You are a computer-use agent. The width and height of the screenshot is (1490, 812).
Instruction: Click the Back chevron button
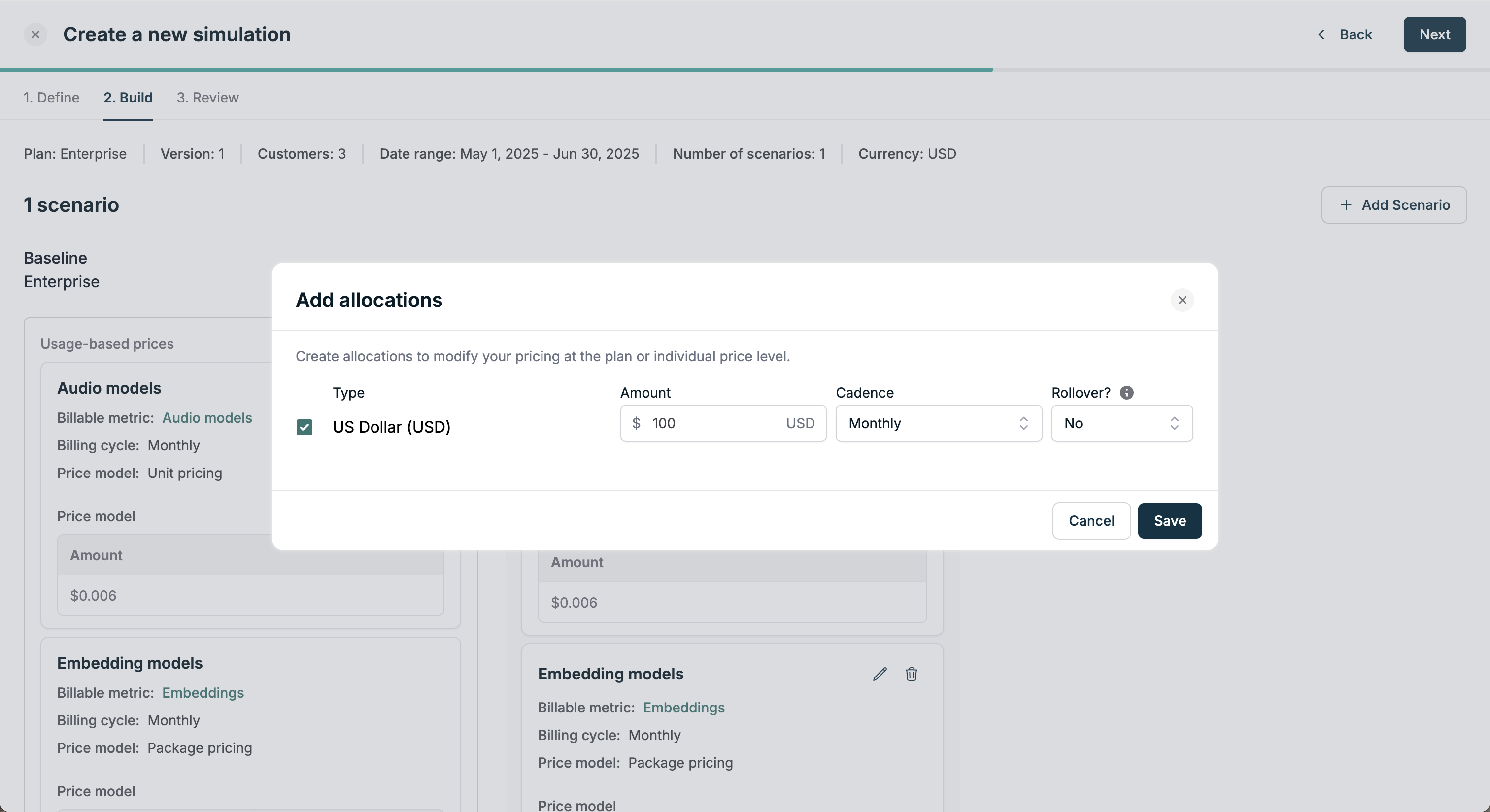[x=1344, y=34]
